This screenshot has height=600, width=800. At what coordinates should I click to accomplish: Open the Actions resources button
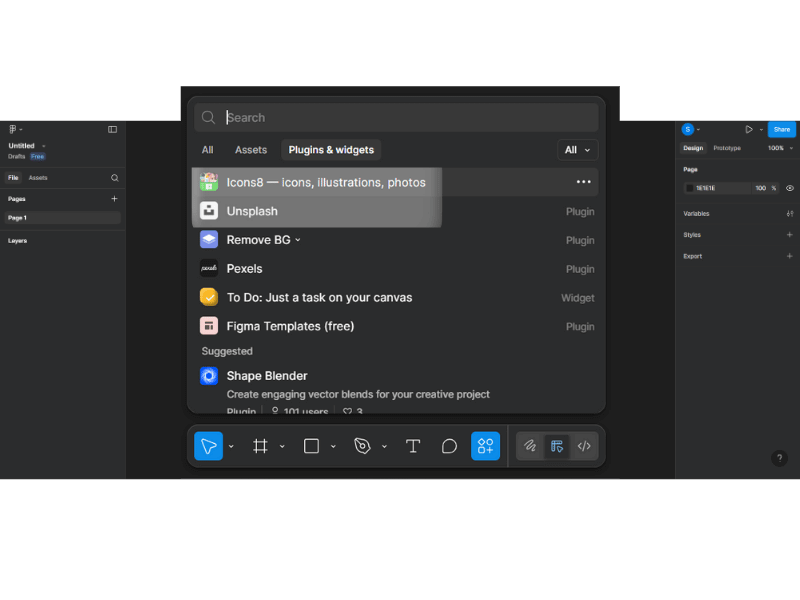point(485,446)
